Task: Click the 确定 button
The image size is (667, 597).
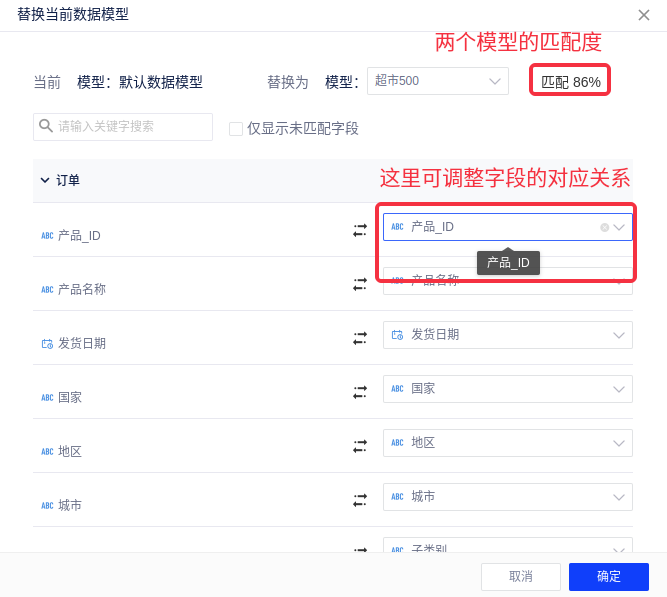Action: [x=609, y=577]
